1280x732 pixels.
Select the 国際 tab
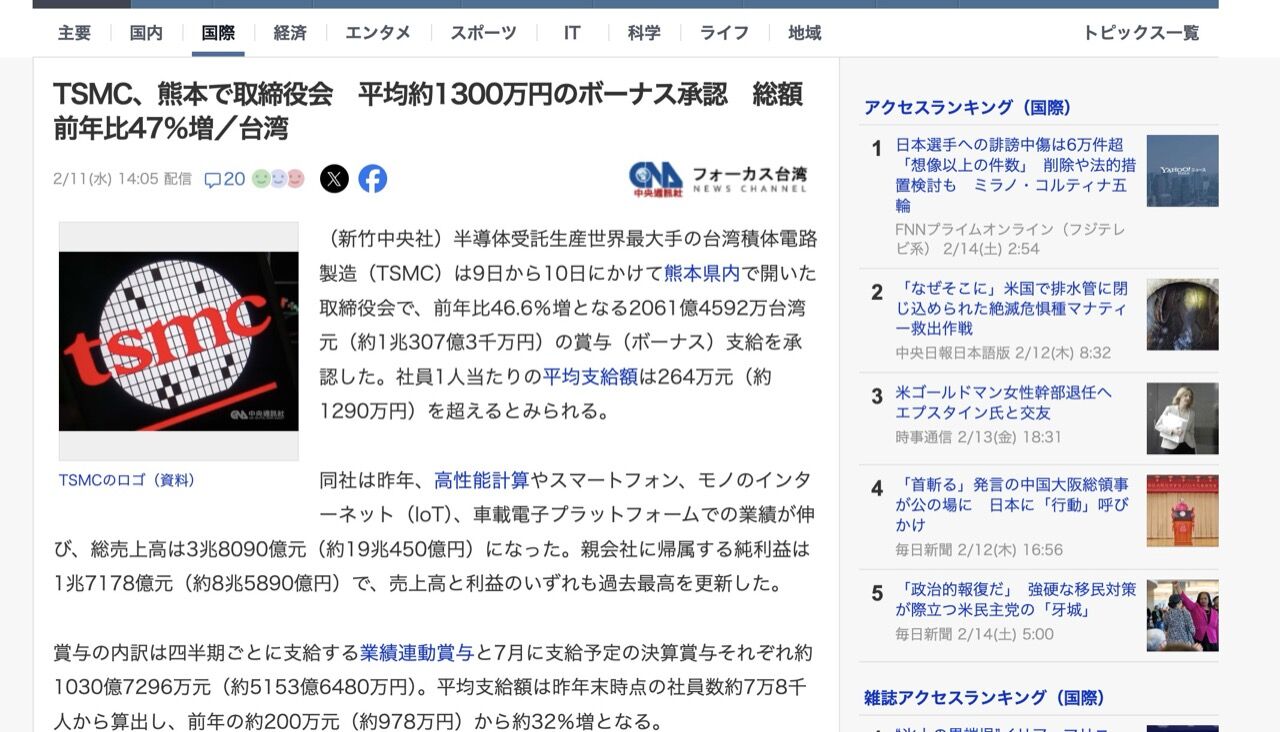(218, 33)
